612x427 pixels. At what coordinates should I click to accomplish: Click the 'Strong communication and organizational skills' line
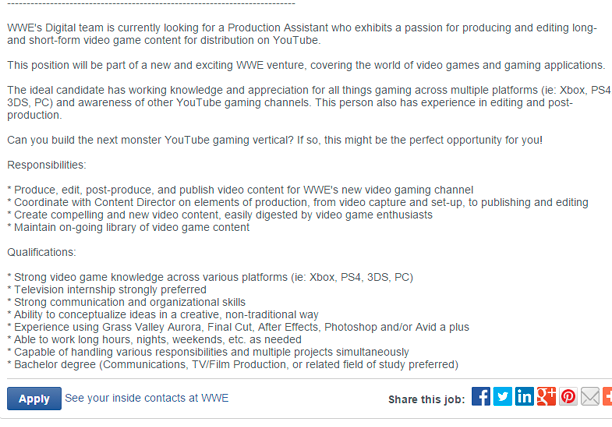(x=126, y=302)
